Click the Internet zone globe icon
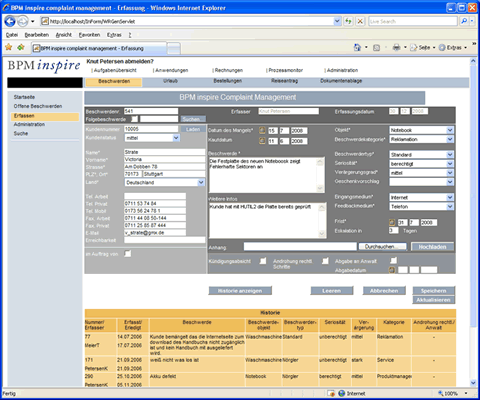The height and width of the screenshot is (400, 480). [342, 393]
